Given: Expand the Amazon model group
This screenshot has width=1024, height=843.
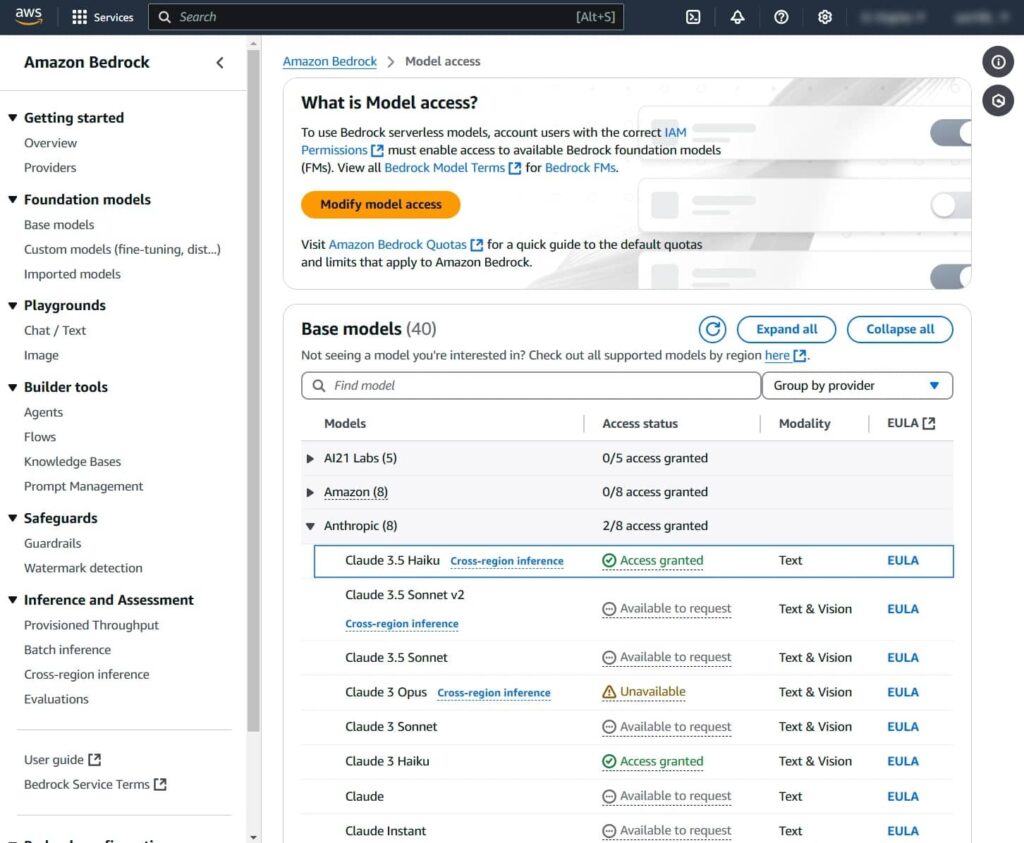Looking at the screenshot, I should pos(310,492).
